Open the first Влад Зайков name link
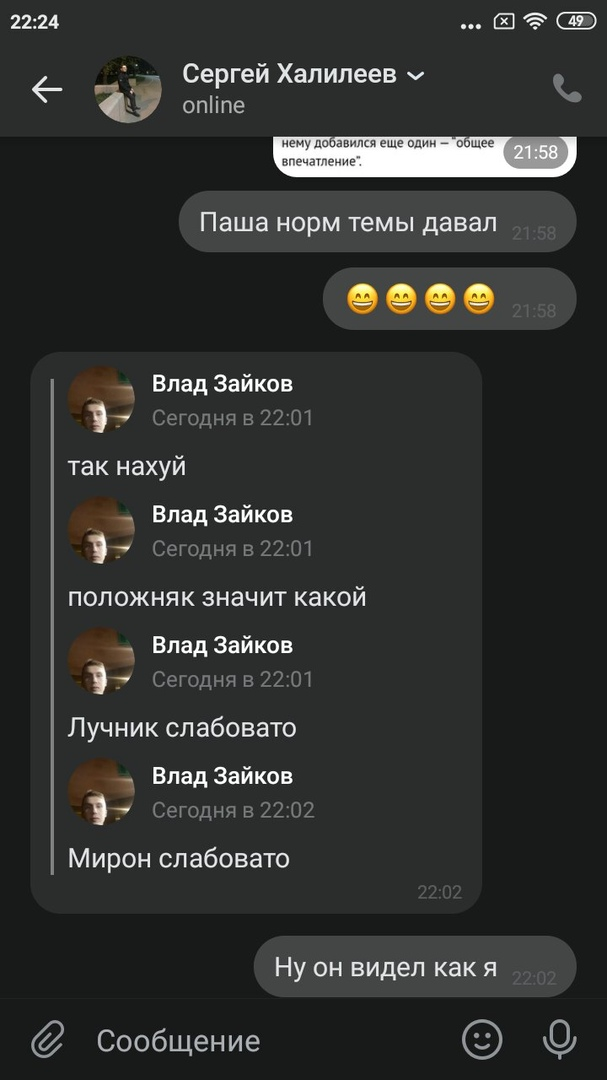 pyautogui.click(x=223, y=384)
